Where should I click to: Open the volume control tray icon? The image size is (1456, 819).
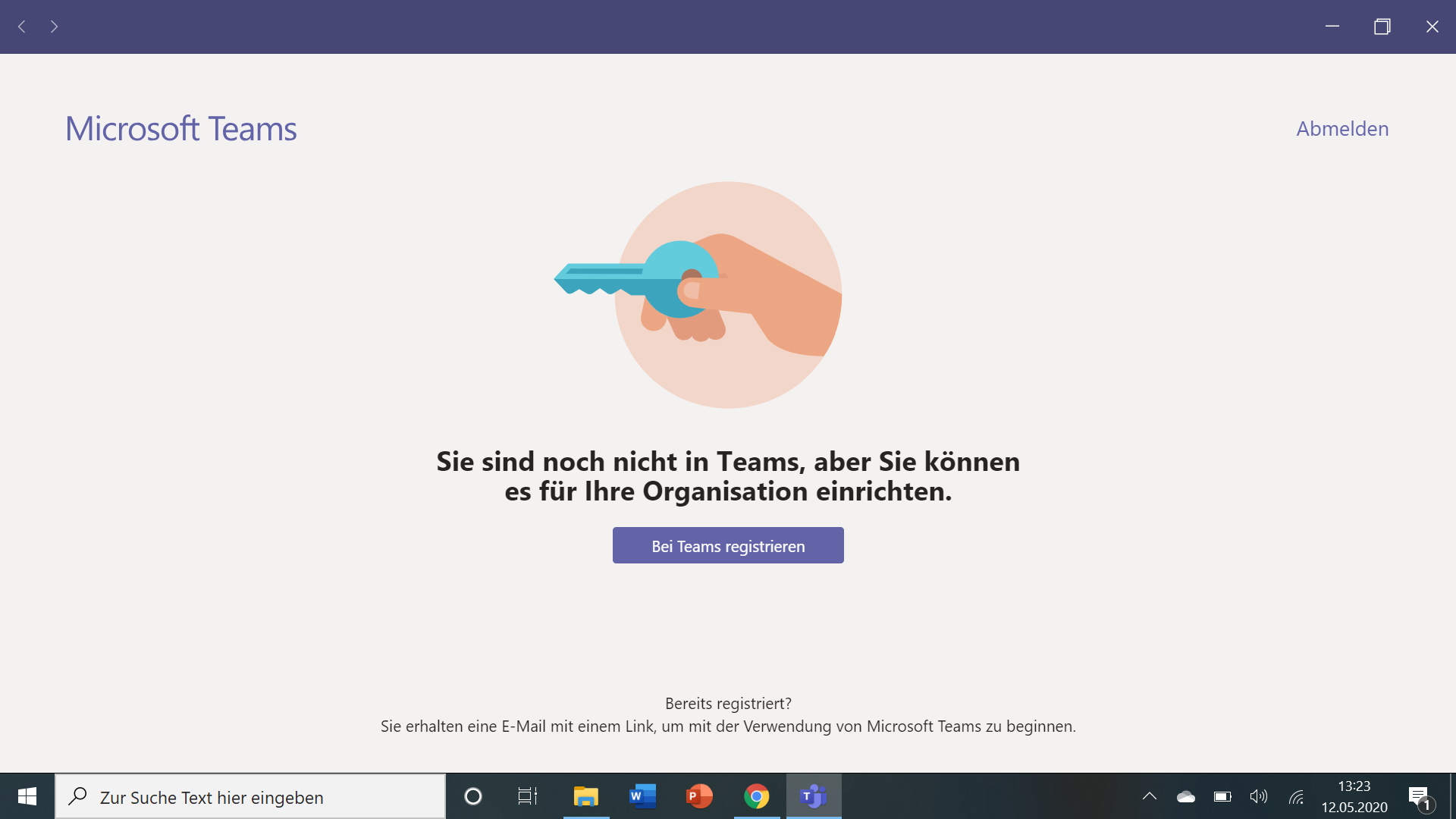pyautogui.click(x=1259, y=796)
